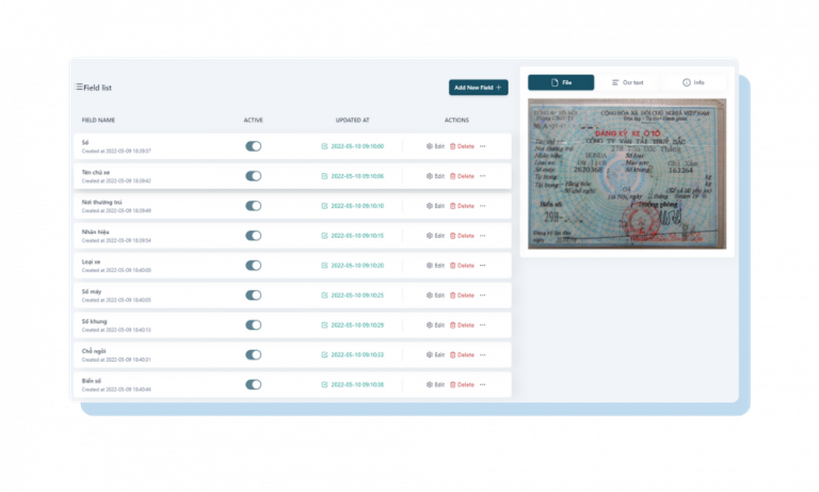Open more options for Tên chủ xe row
The image size is (819, 492).
coord(483,176)
